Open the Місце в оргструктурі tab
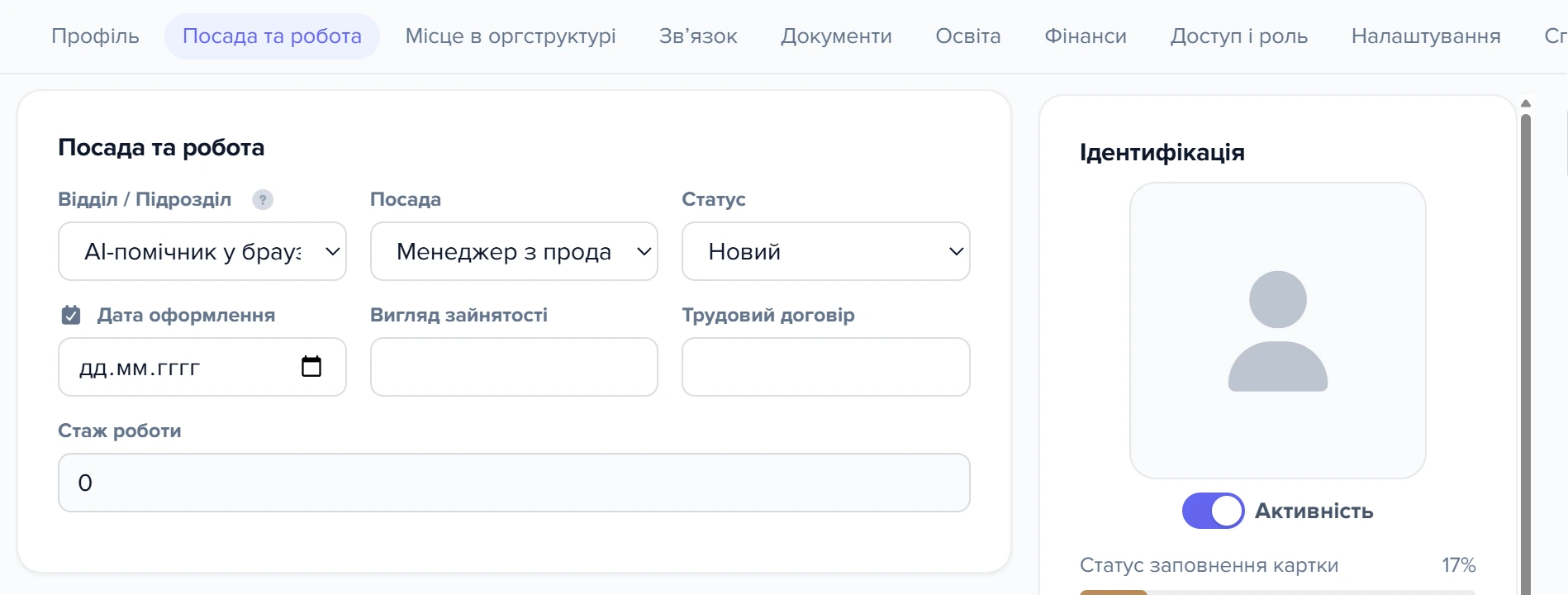This screenshot has height=595, width=1568. pyautogui.click(x=511, y=36)
